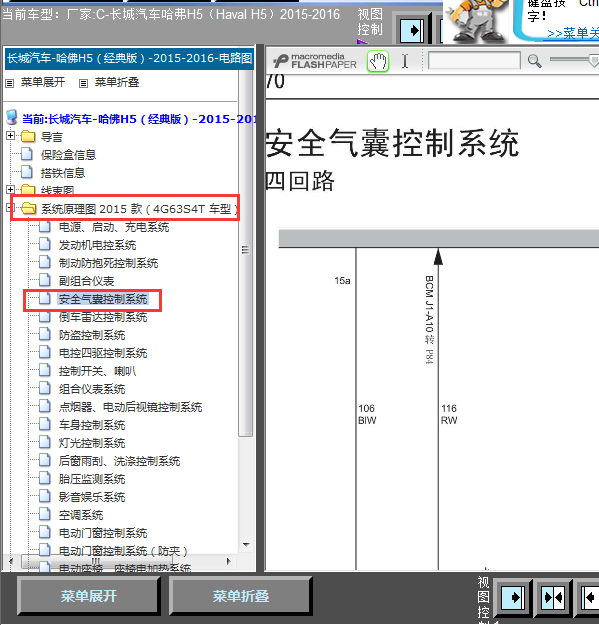The image size is (599, 625).
Task: Open 组合仪表系统 diagram
Action: point(92,389)
